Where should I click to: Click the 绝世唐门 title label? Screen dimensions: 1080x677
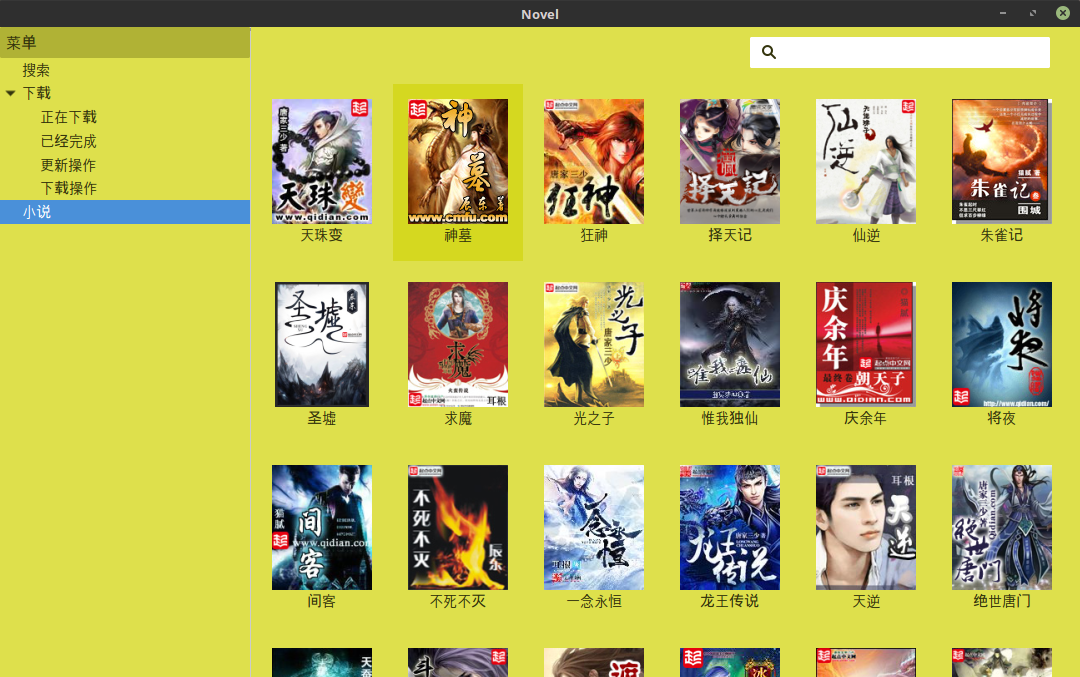pyautogui.click(x=1002, y=601)
